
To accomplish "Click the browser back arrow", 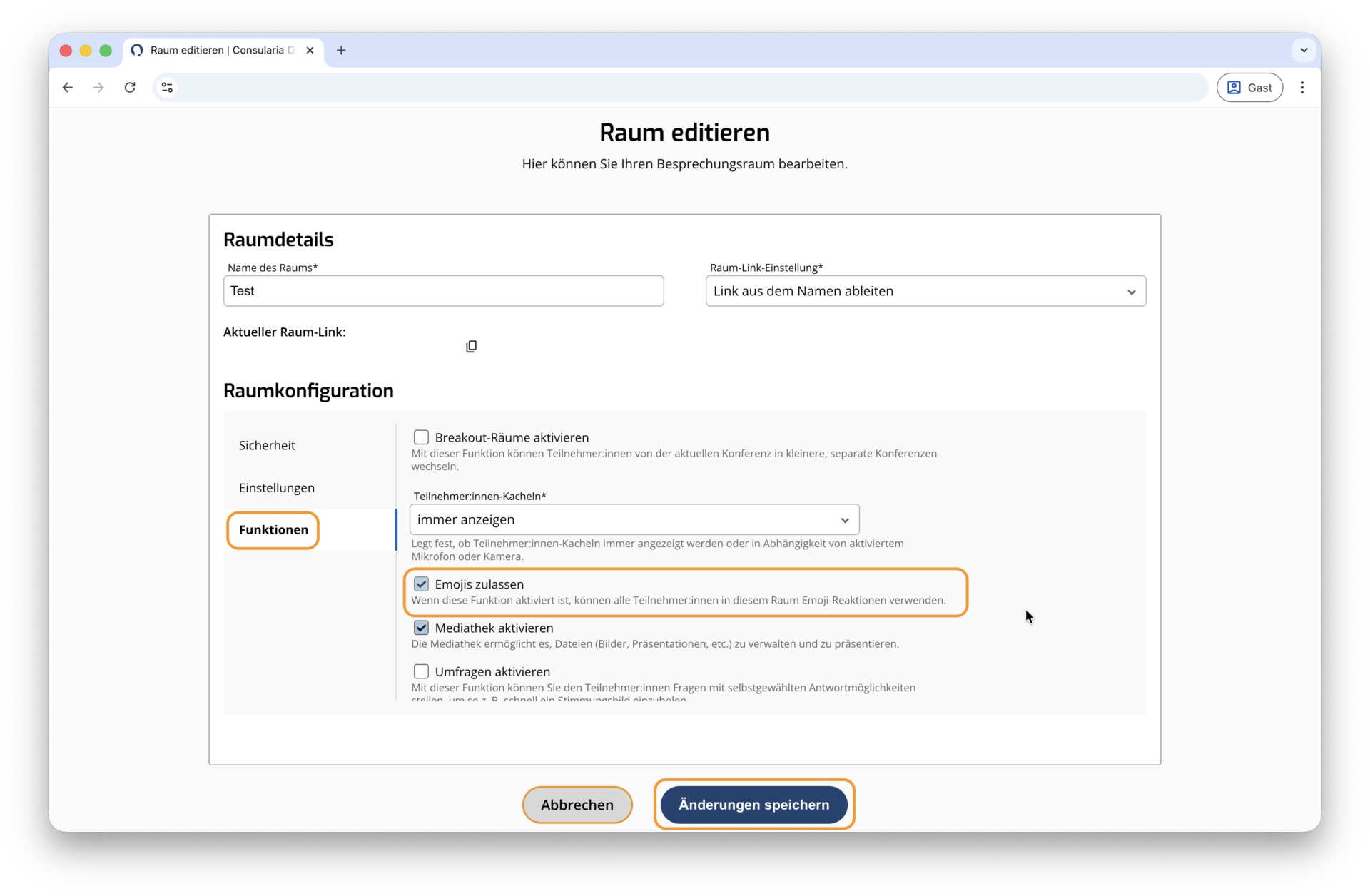I will click(x=68, y=88).
